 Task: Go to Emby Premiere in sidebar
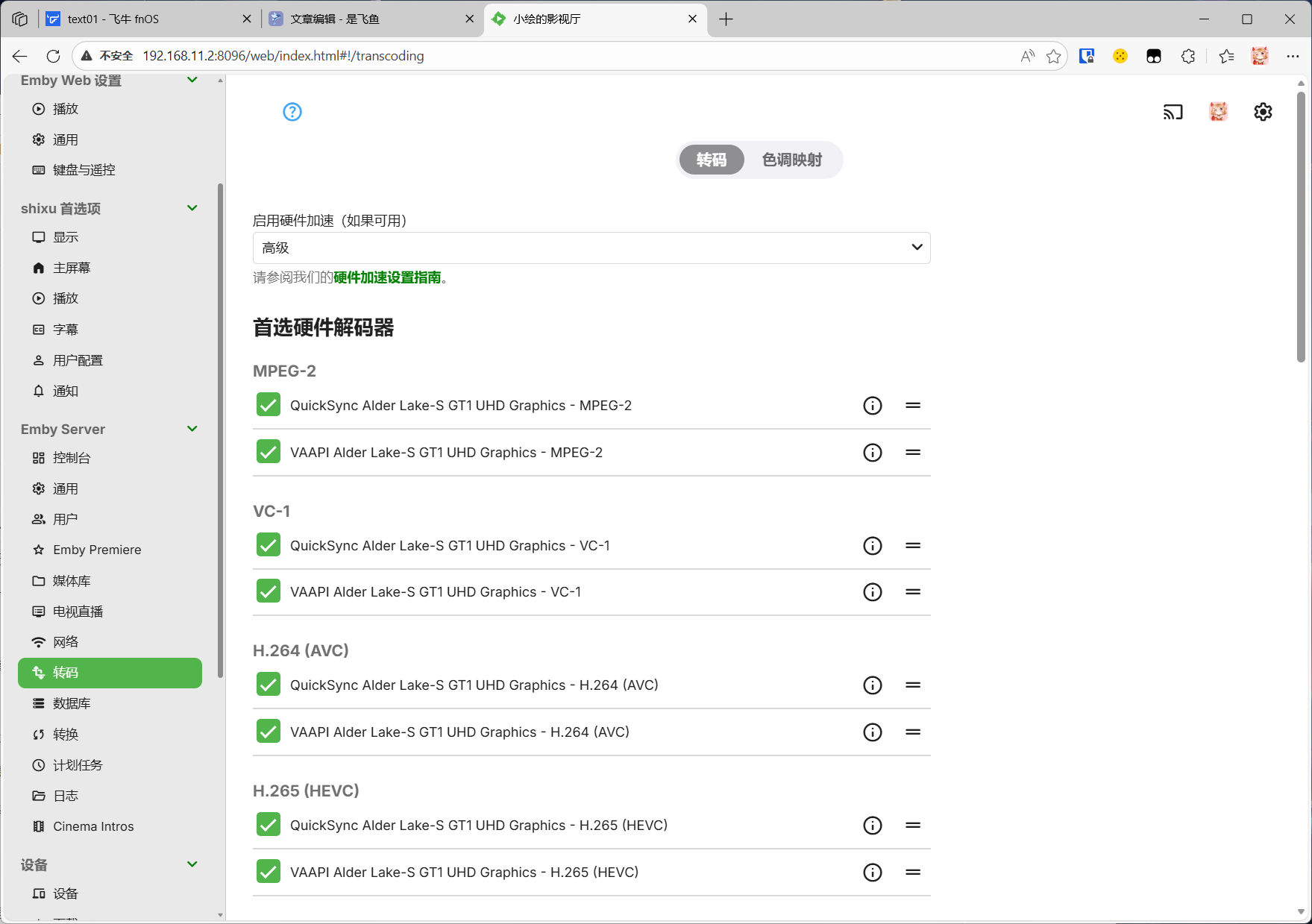(x=97, y=550)
